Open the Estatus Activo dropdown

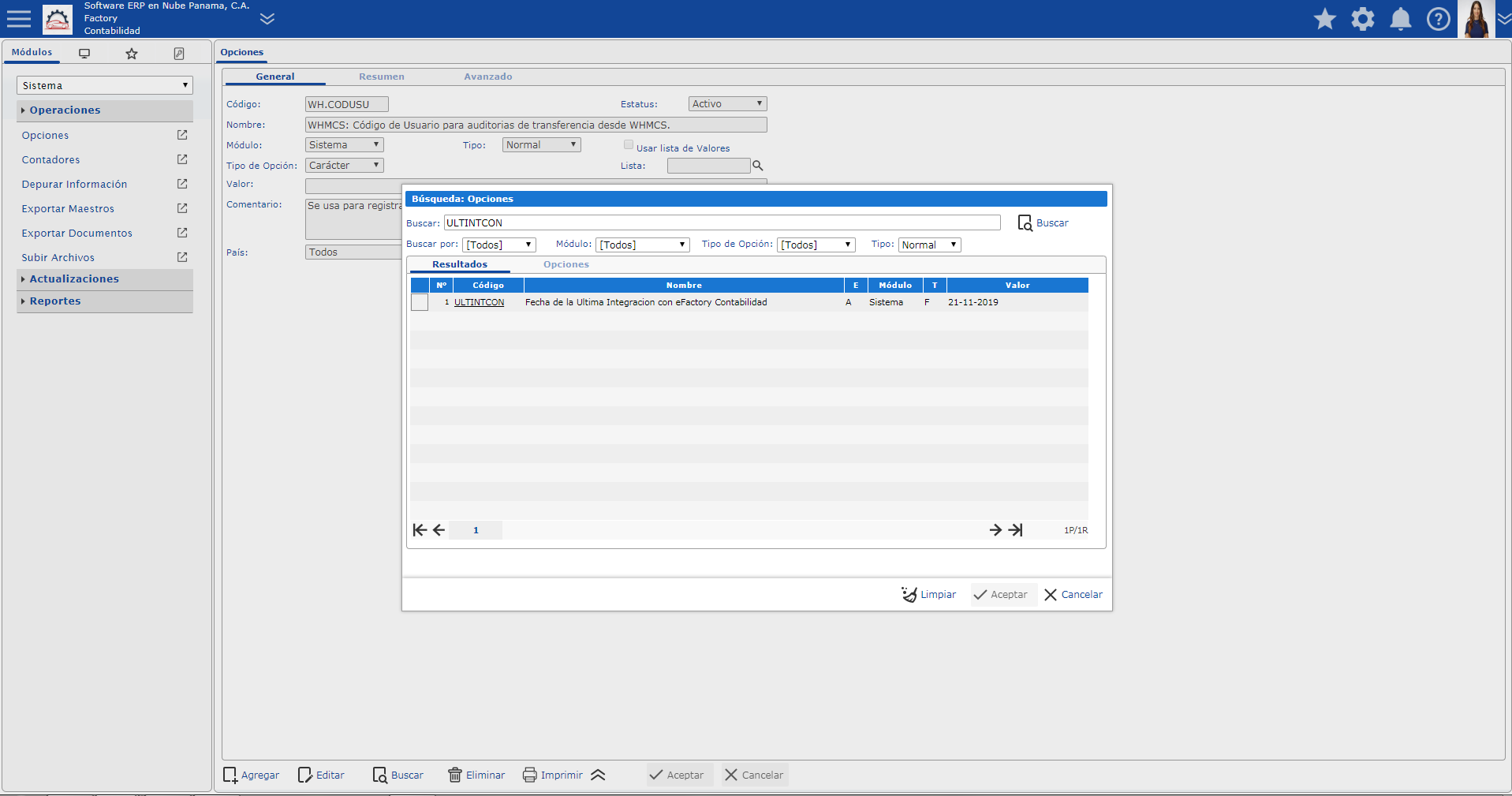click(727, 104)
